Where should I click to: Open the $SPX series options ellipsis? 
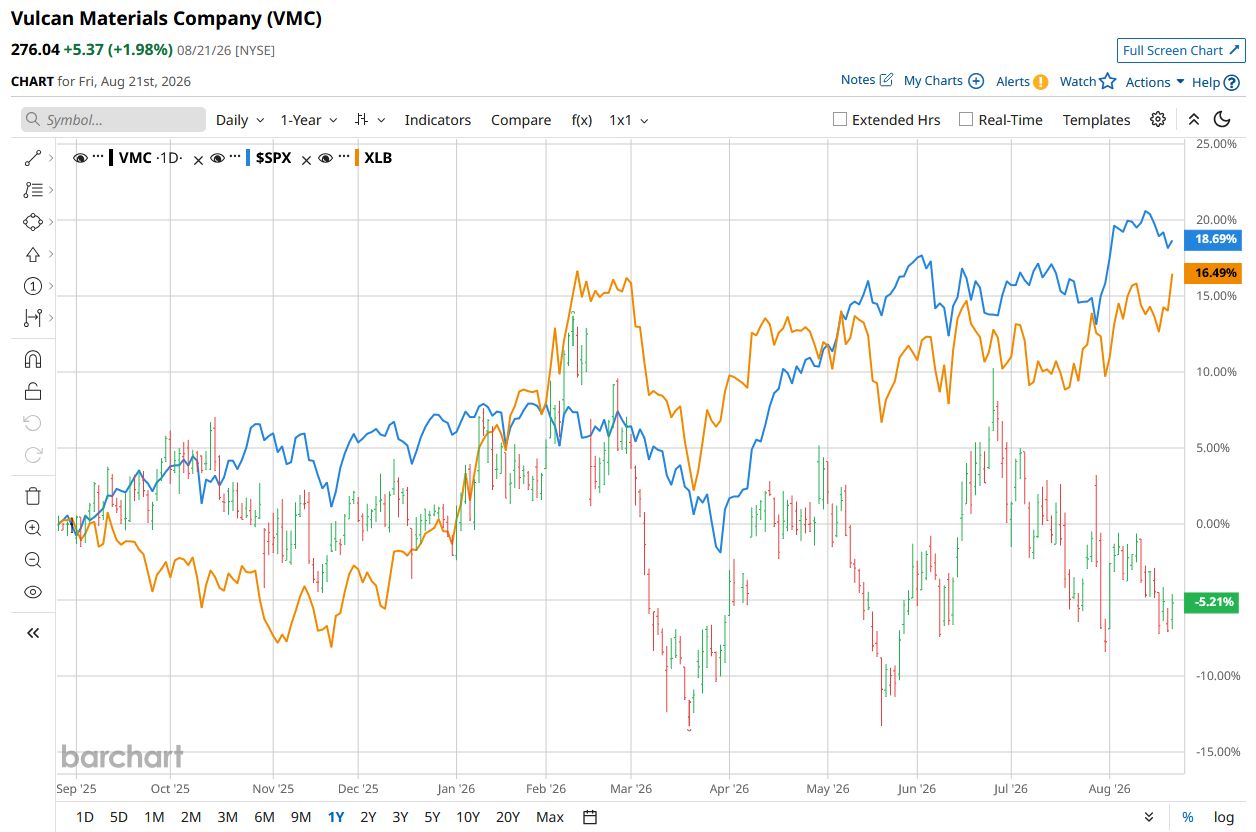point(235,157)
